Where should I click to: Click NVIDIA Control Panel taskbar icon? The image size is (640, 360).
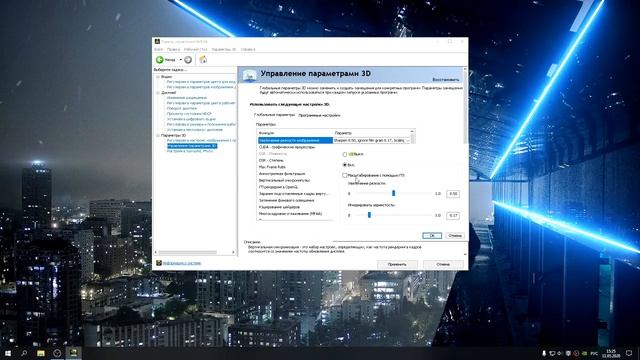[x=73, y=353]
